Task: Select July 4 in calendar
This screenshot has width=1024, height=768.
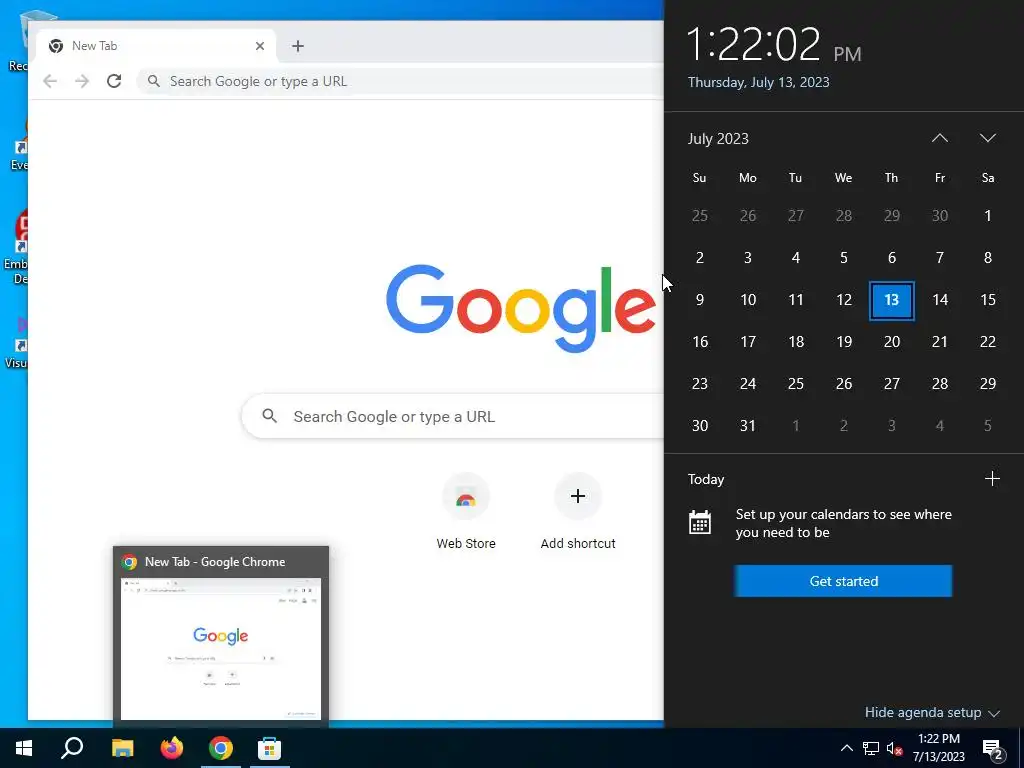Action: click(795, 258)
